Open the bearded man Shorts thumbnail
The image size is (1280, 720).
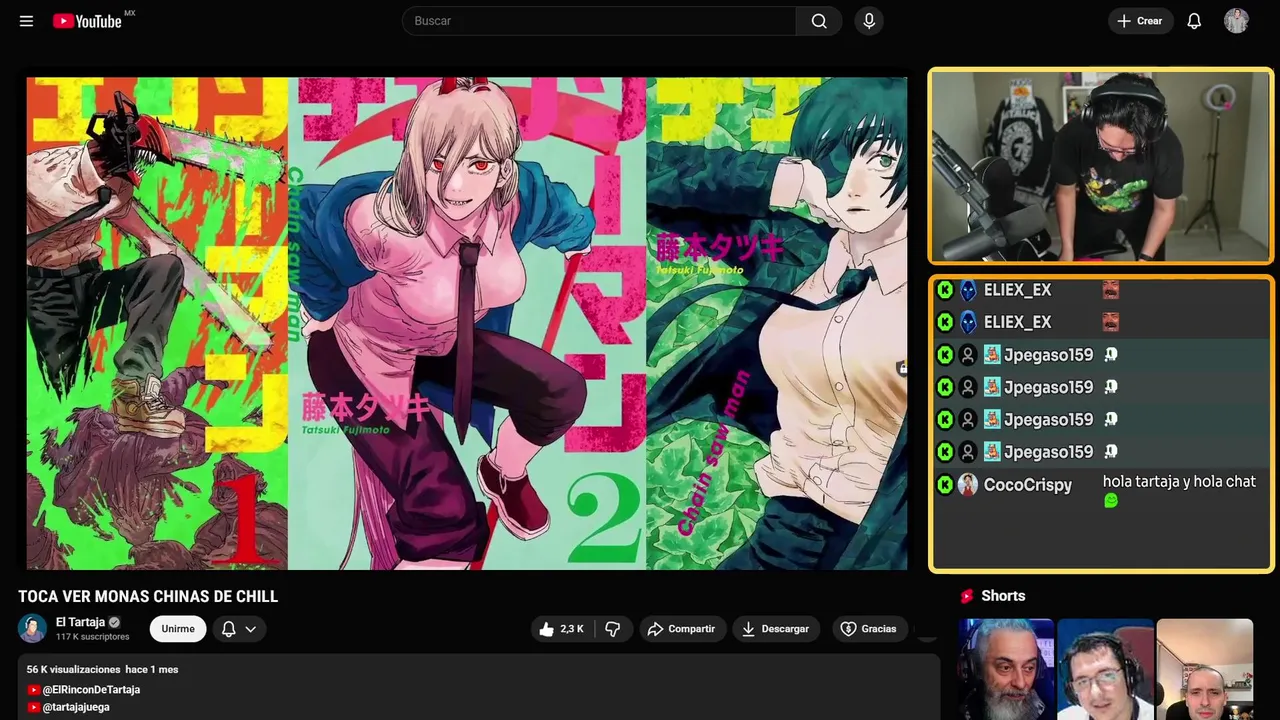click(1006, 669)
